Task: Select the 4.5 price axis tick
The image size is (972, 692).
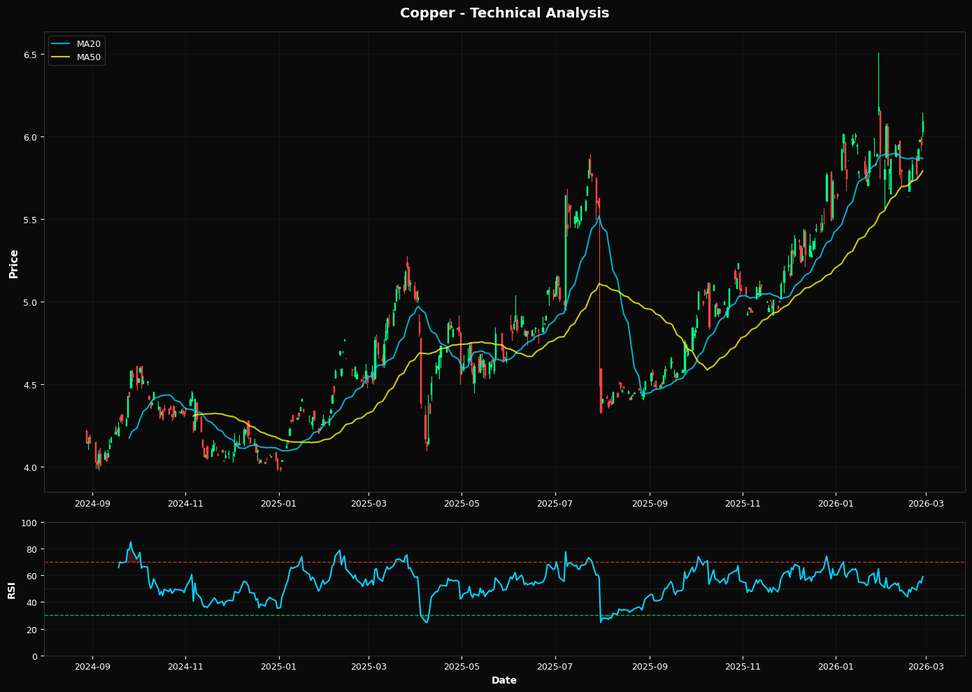Action: tap(30, 384)
